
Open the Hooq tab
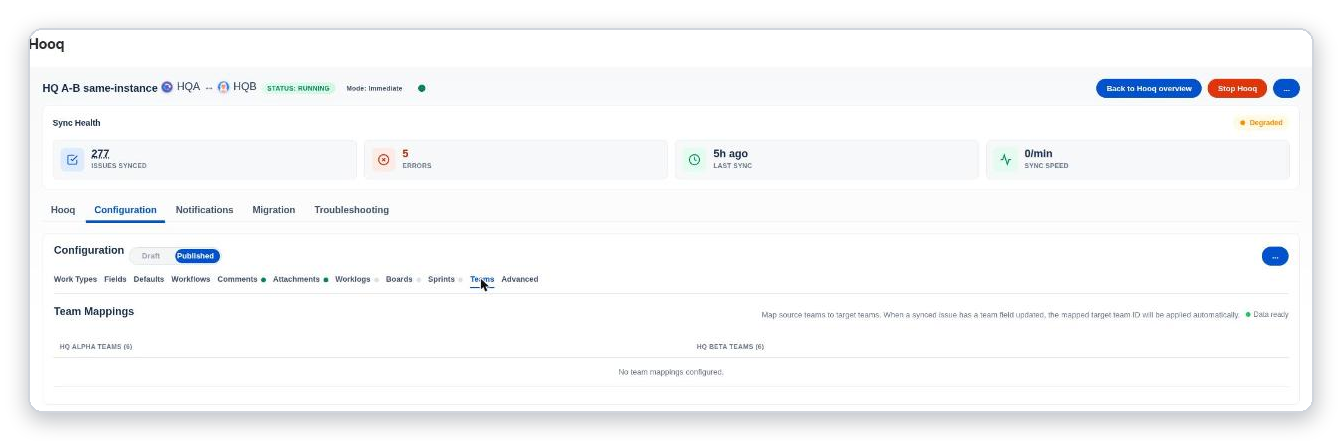63,210
